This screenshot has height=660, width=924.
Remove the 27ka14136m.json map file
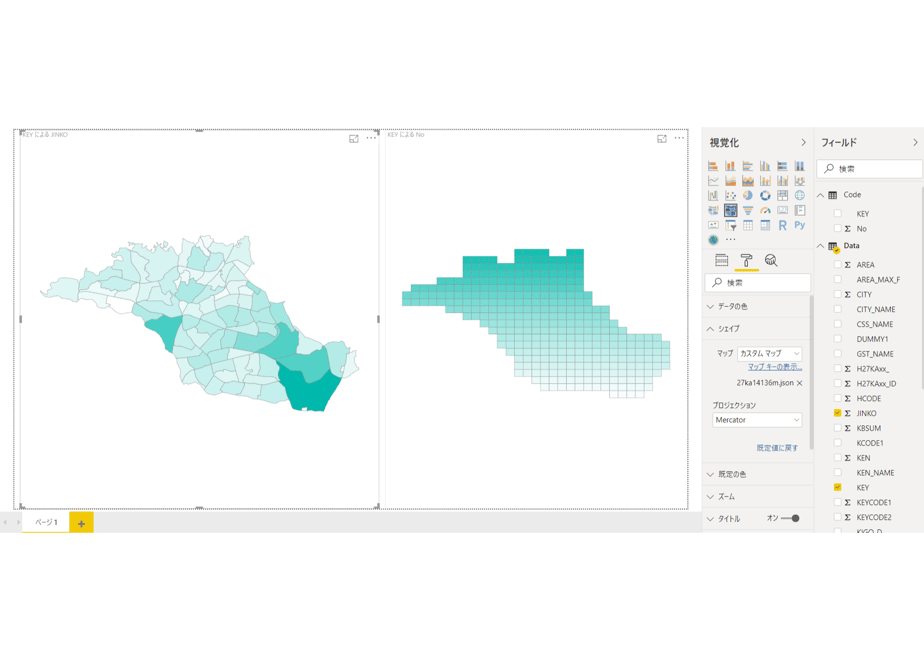pyautogui.click(x=800, y=383)
